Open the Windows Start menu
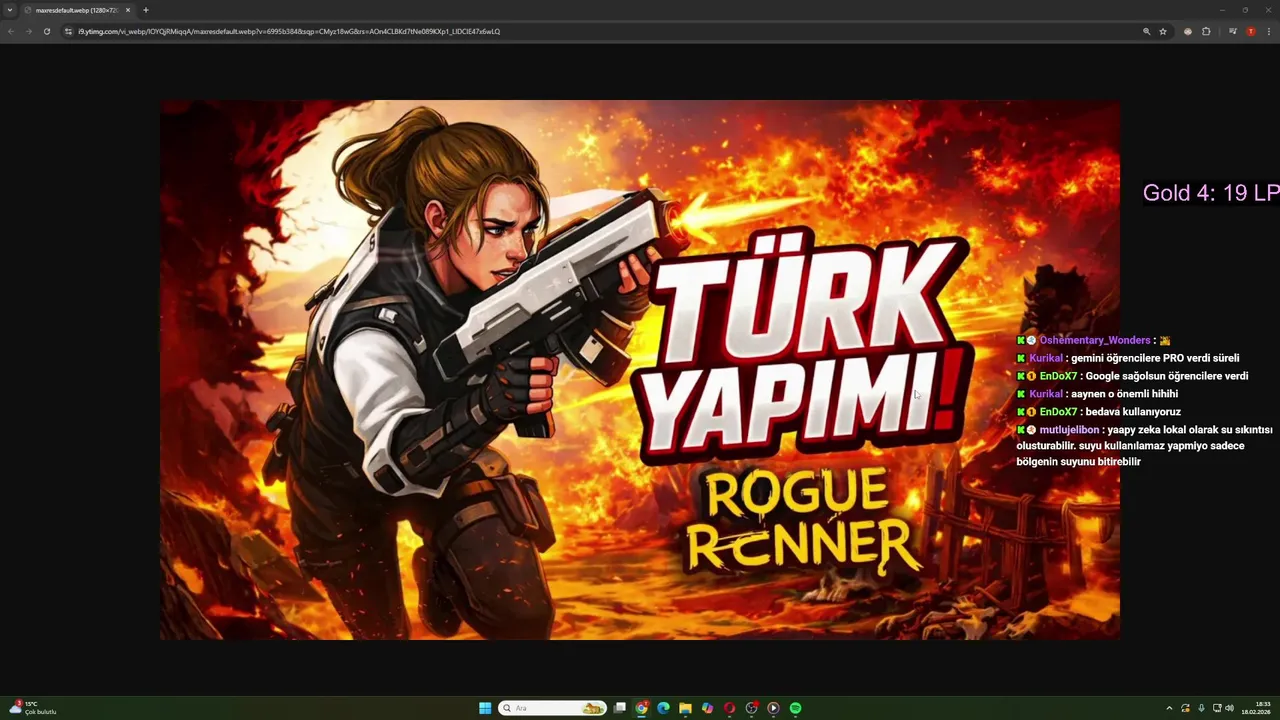The height and width of the screenshot is (720, 1280). coord(485,708)
